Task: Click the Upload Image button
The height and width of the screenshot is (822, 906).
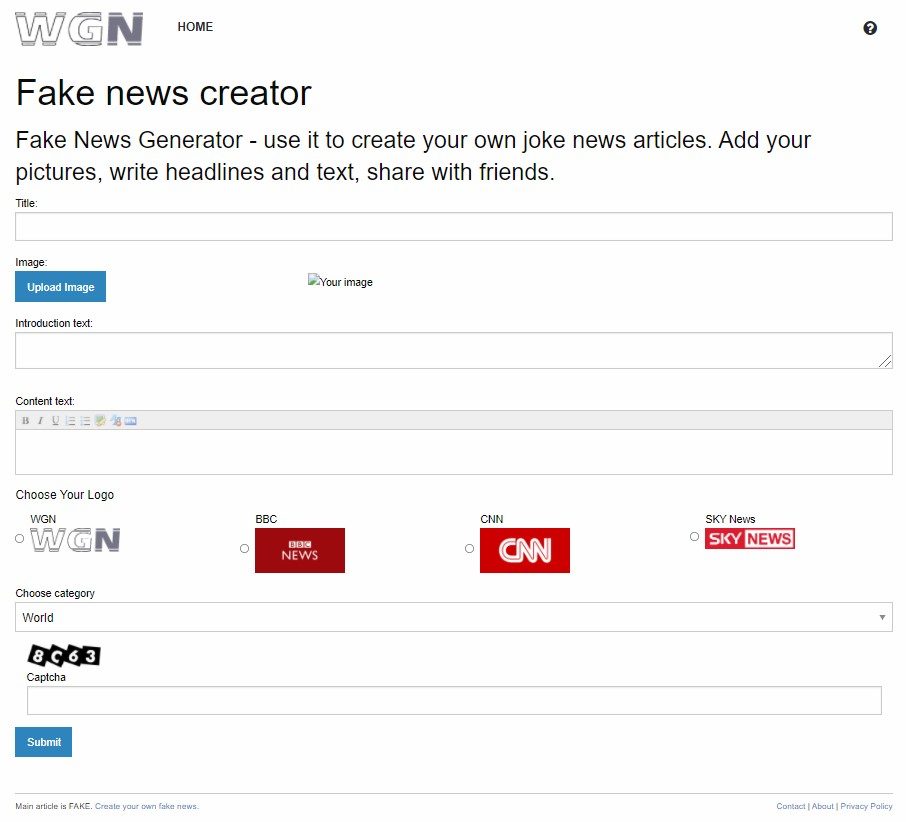Action: point(60,287)
